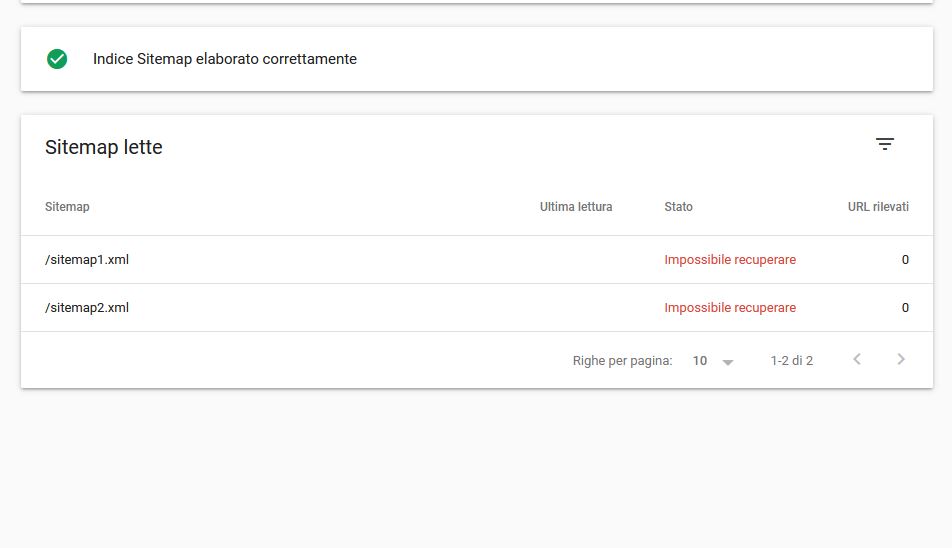Click URL rilevati value for sitemap2.xml
The height and width of the screenshot is (548, 952).
click(905, 308)
